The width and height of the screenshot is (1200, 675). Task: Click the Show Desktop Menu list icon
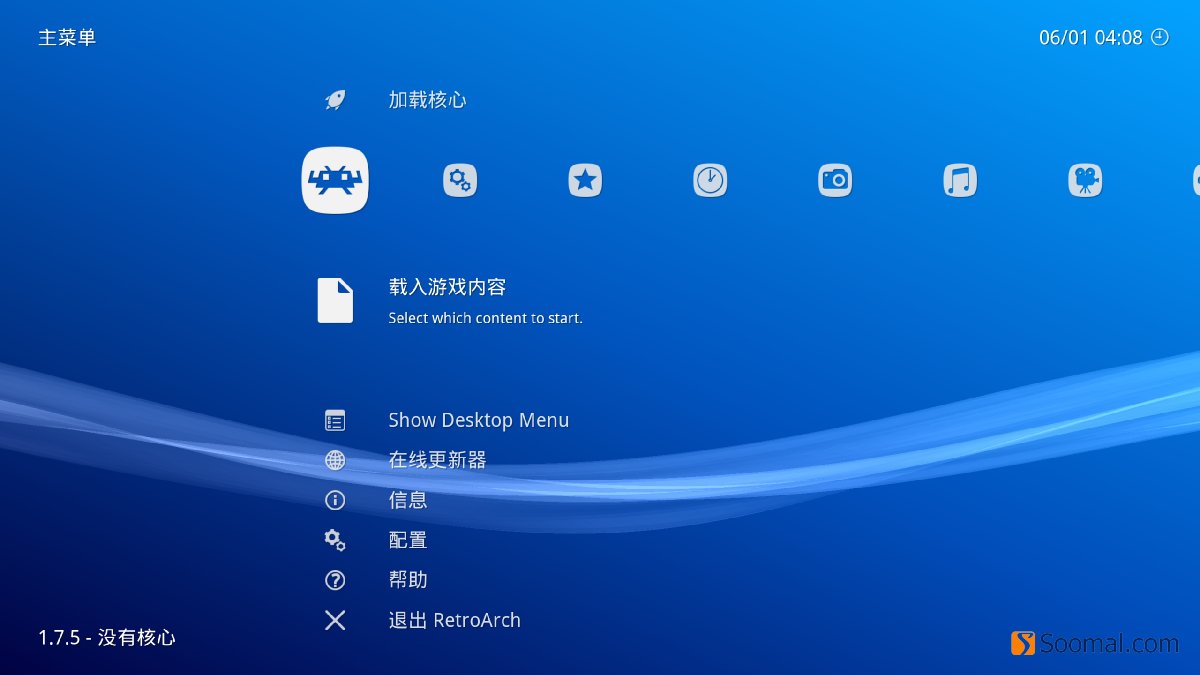(x=335, y=420)
